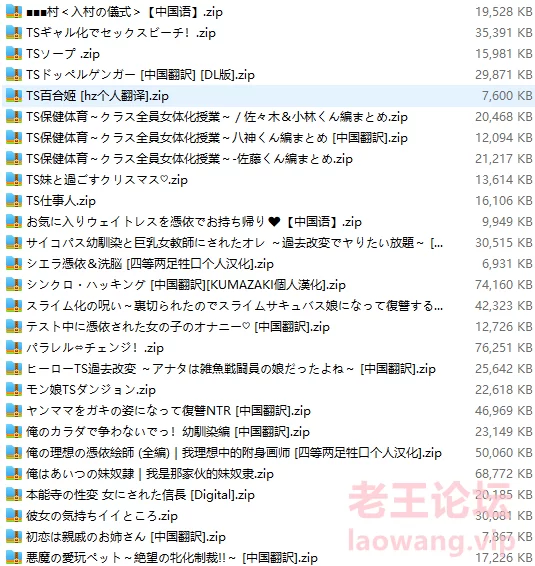Click the zip icon for 本能寺 [Digital].zip
This screenshot has height=566, width=535.
coord(14,495)
